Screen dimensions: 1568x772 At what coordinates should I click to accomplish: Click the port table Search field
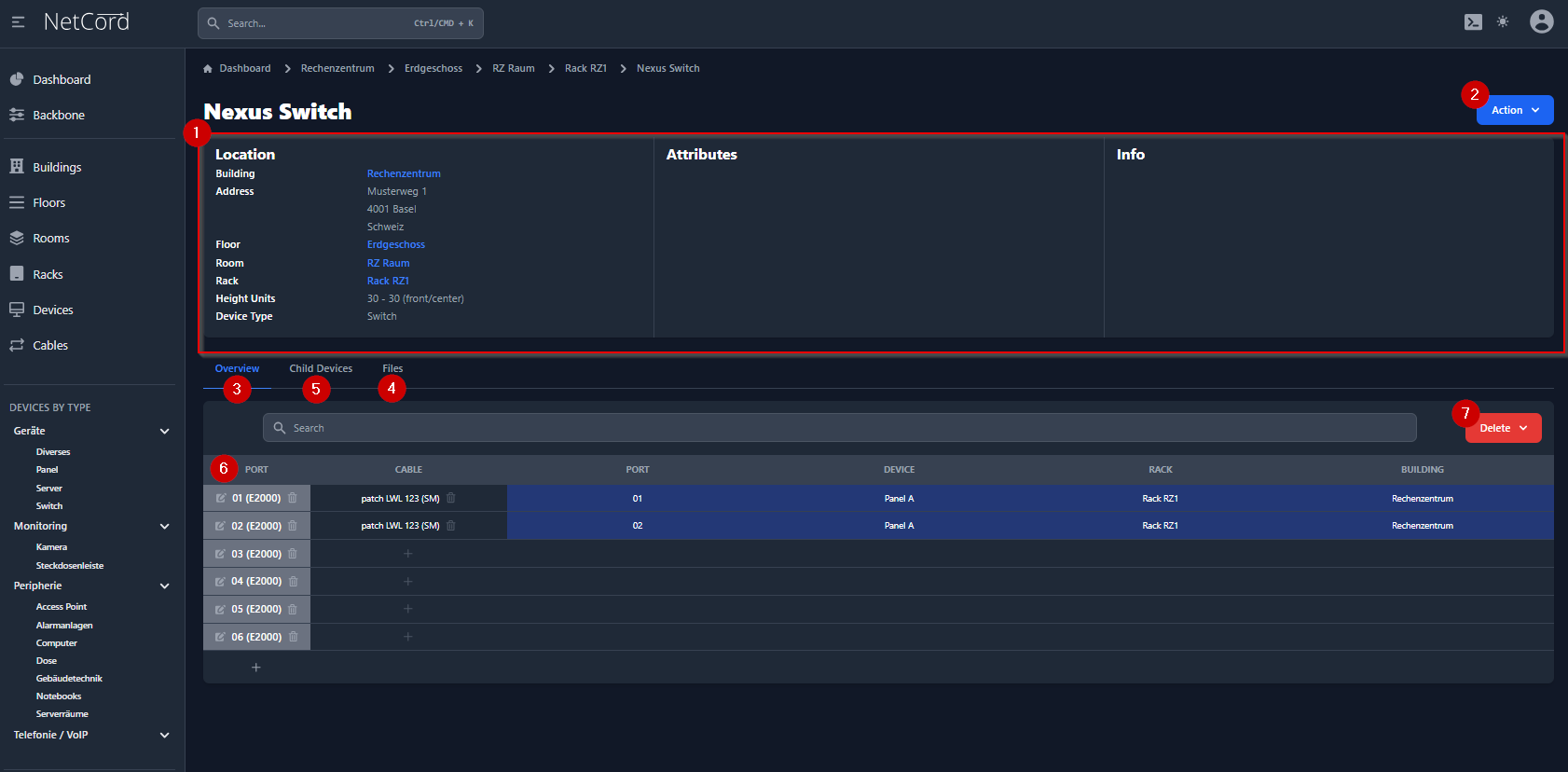839,428
